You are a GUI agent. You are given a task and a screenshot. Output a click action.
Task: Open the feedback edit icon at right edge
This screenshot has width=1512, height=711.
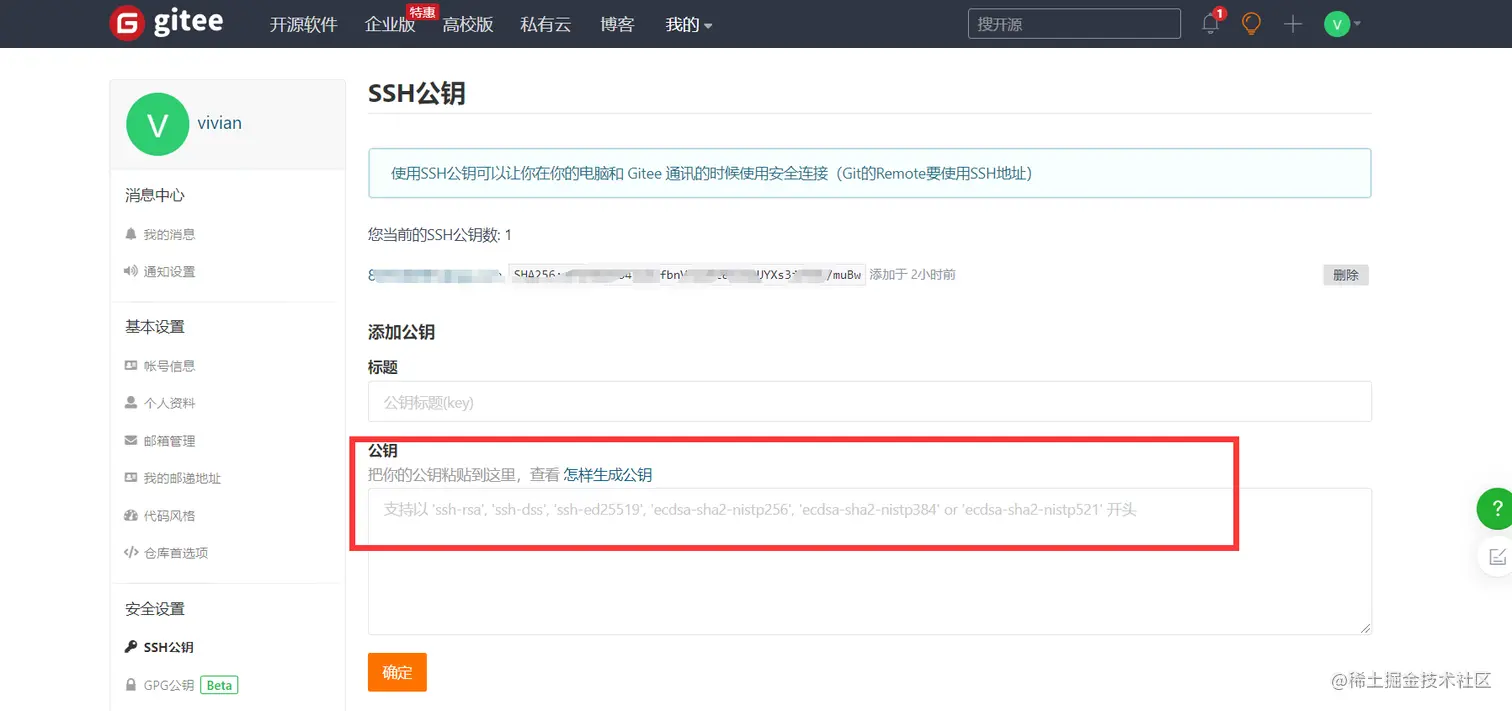[x=1496, y=556]
